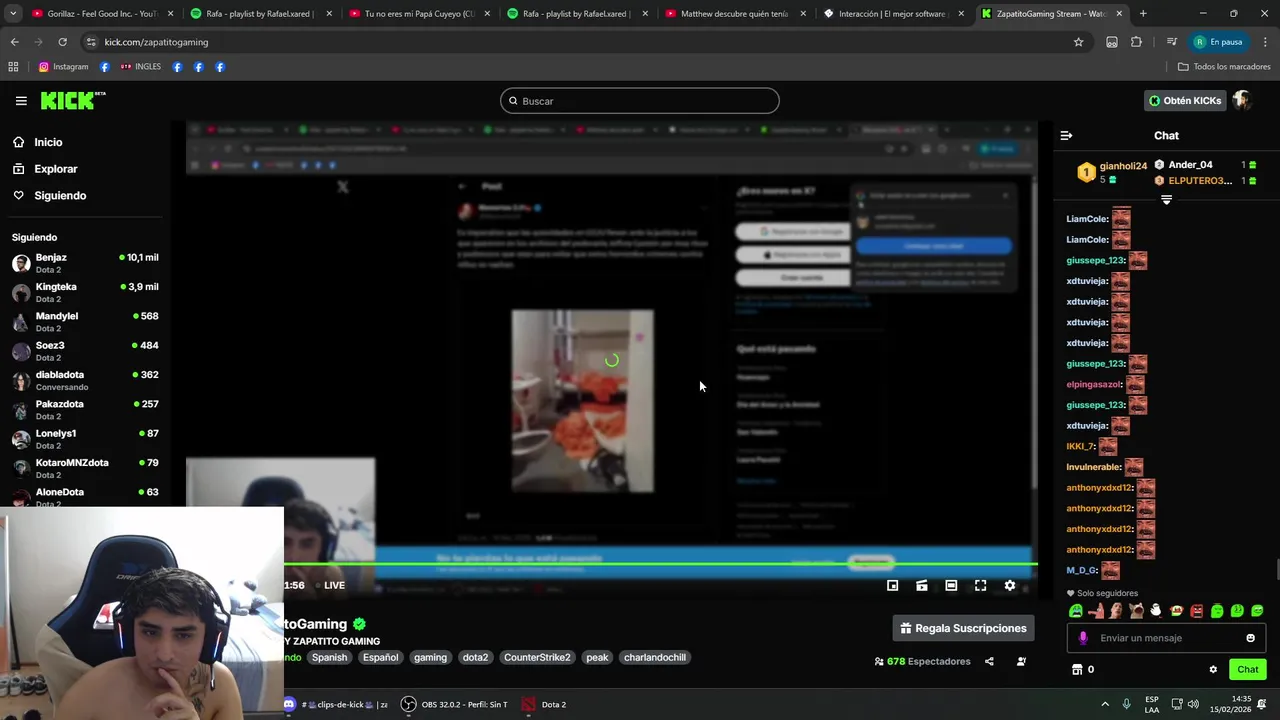Open Todos los marcadores folder
Screen dimensions: 1280x720
point(1224,67)
